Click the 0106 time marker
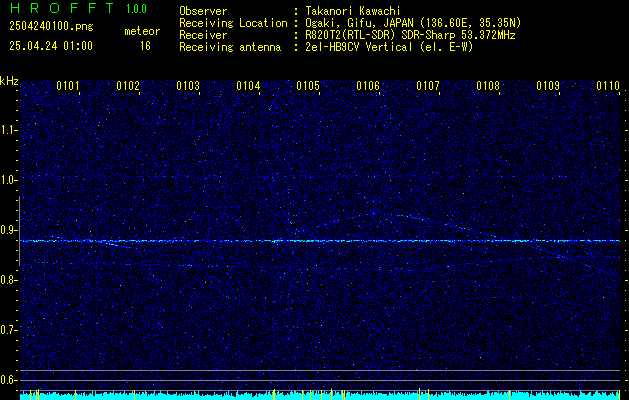The width and height of the screenshot is (629, 400). [x=368, y=86]
